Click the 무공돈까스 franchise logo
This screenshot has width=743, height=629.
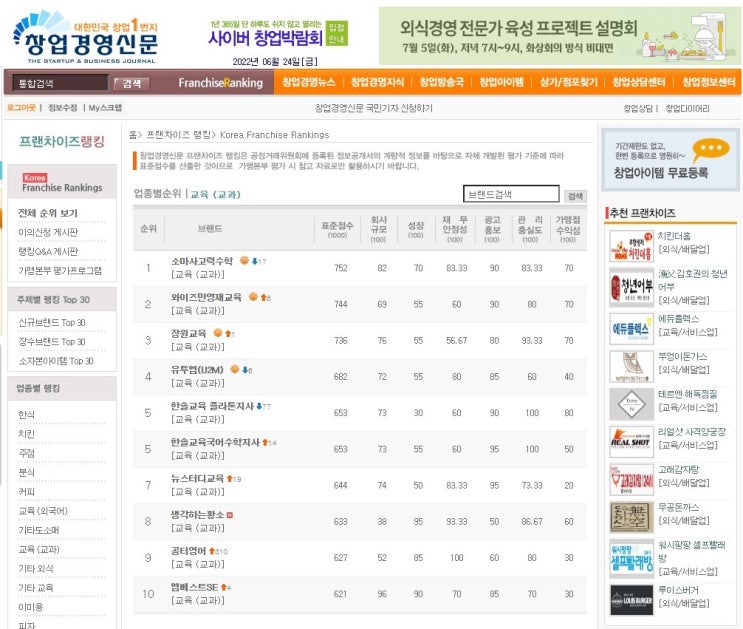(x=631, y=518)
